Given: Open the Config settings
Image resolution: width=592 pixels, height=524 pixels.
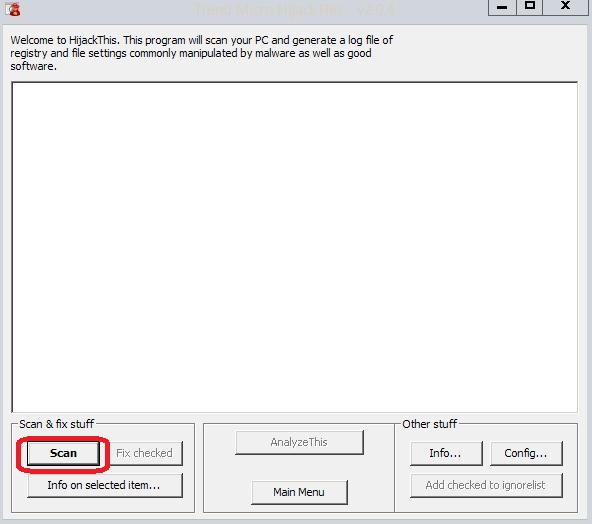Looking at the screenshot, I should tap(526, 453).
